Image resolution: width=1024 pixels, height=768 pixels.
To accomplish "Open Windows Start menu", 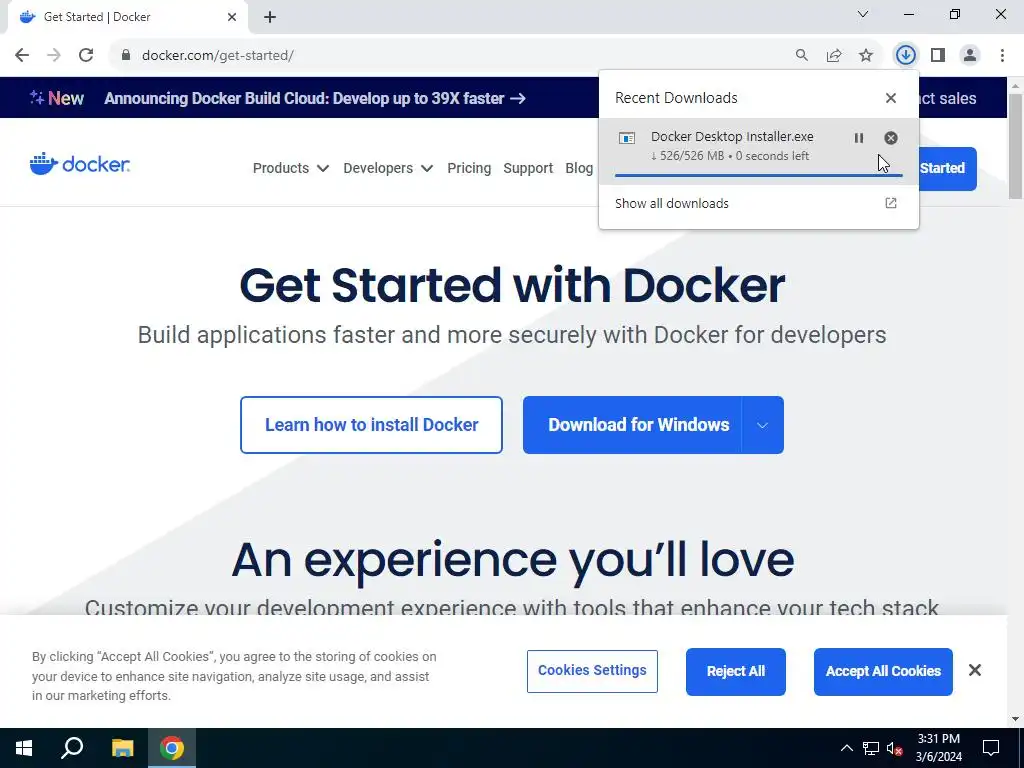I will tap(24, 748).
